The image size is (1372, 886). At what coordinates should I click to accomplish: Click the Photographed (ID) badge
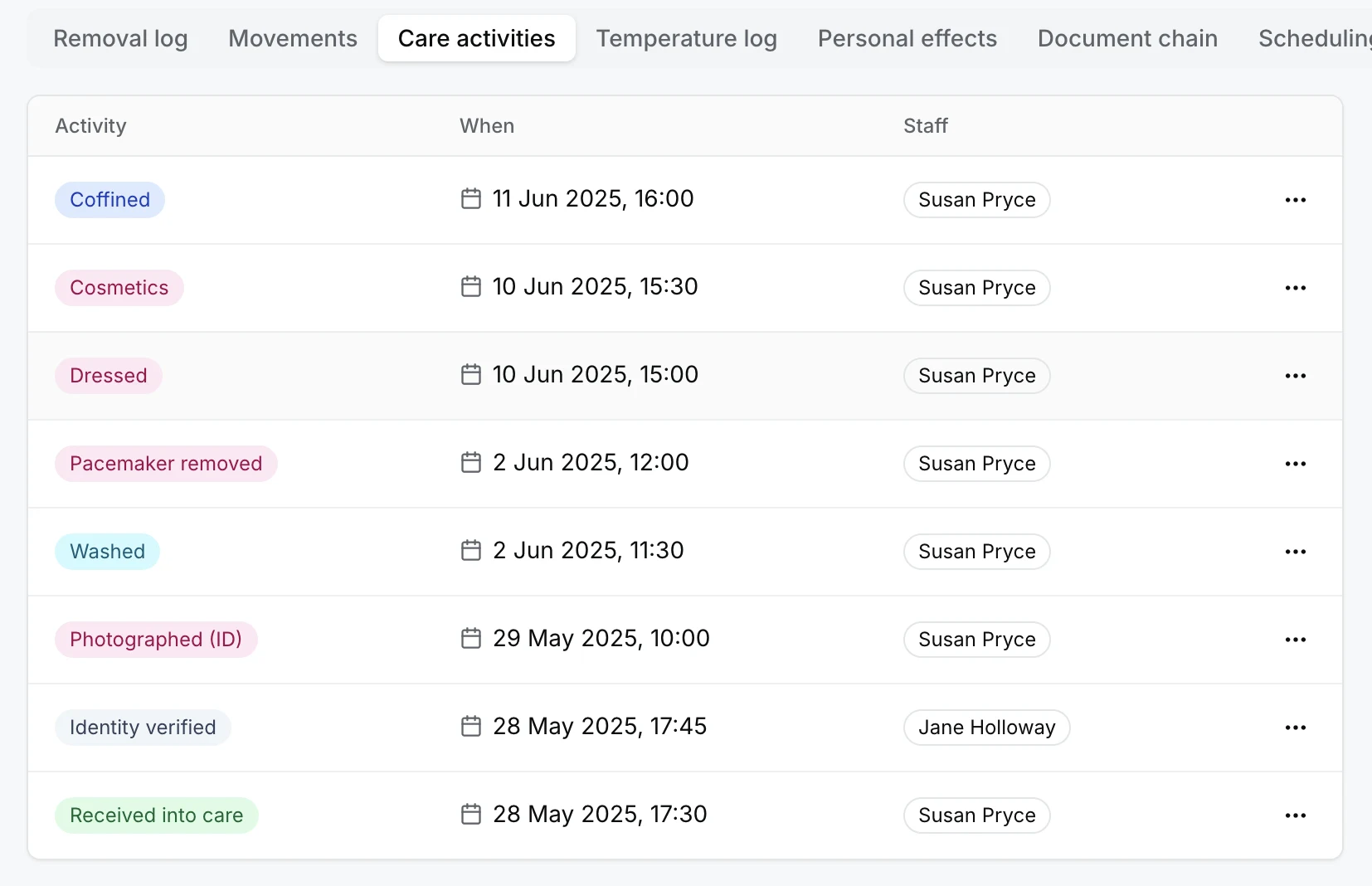(x=156, y=640)
